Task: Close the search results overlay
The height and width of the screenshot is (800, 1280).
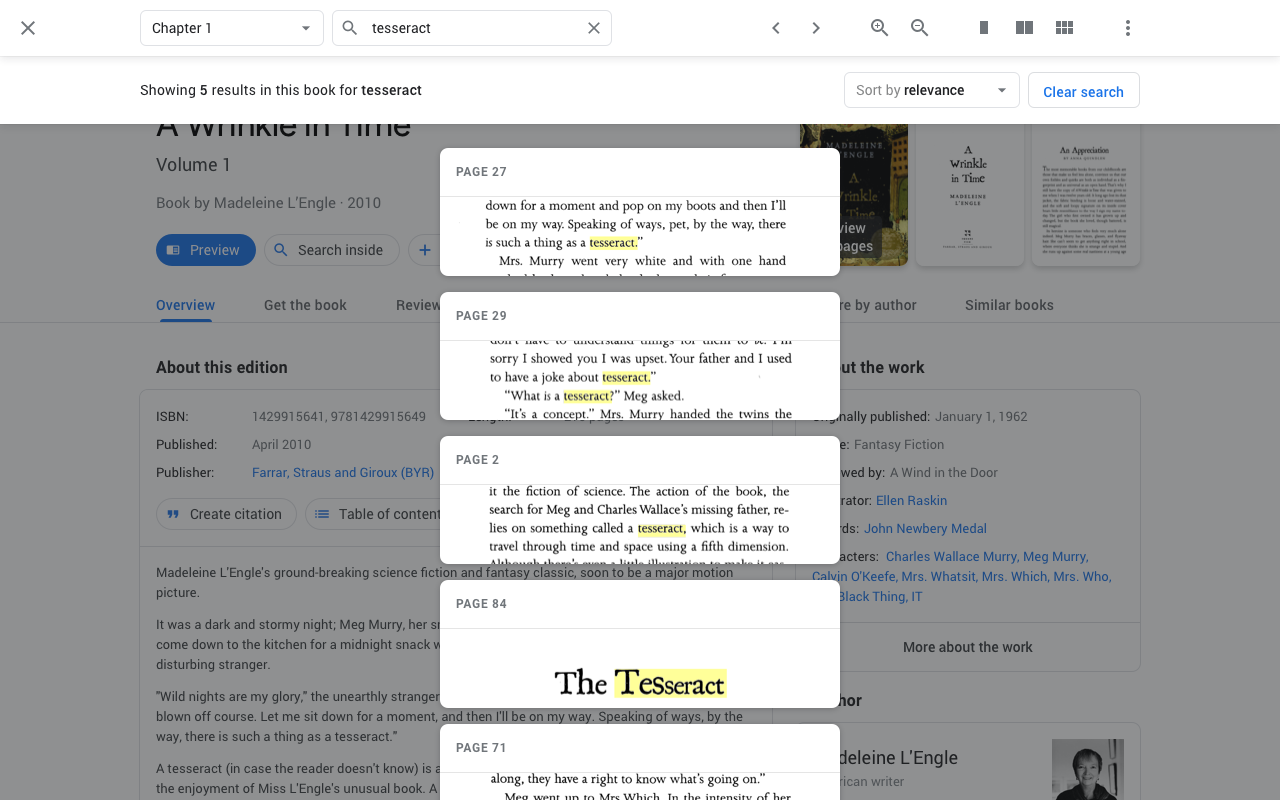Action: coord(27,27)
